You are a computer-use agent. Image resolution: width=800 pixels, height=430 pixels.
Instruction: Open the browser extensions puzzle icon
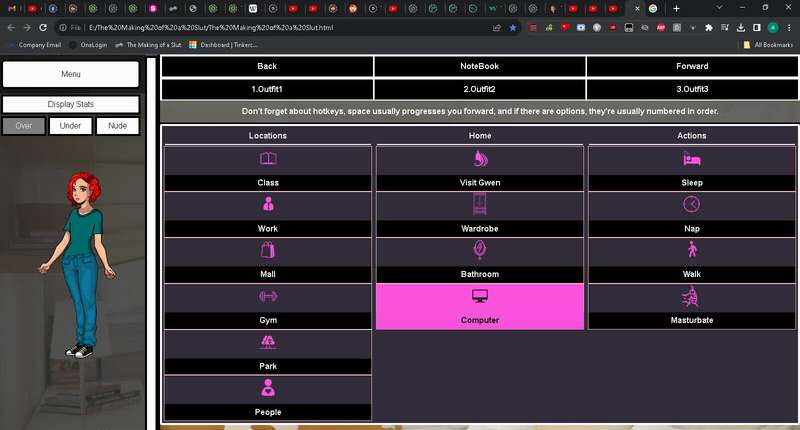(709, 28)
